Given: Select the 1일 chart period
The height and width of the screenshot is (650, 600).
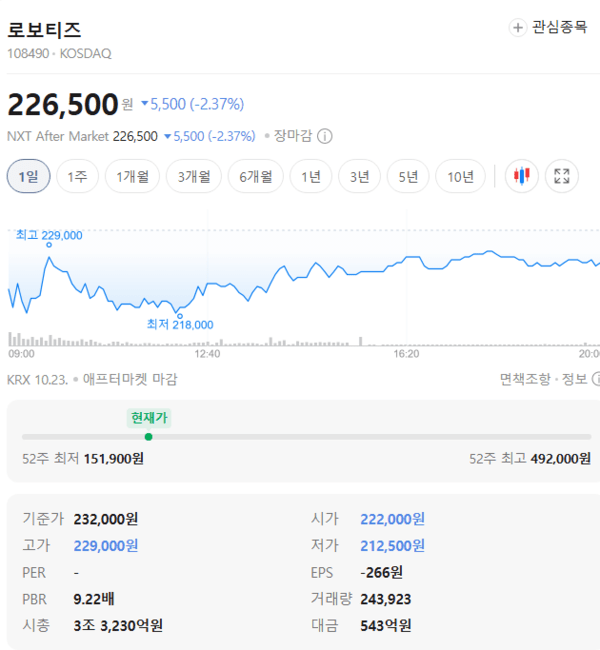Looking at the screenshot, I should click(x=29, y=176).
